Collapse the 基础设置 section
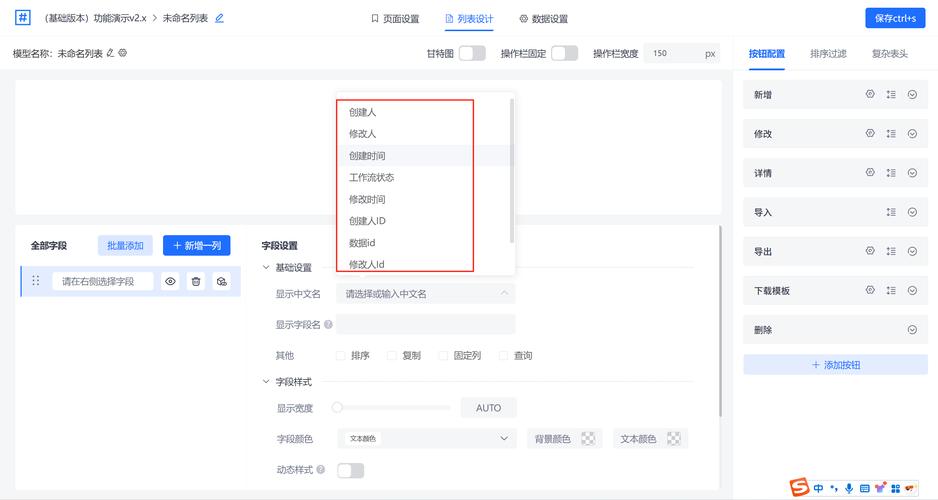 [x=266, y=267]
